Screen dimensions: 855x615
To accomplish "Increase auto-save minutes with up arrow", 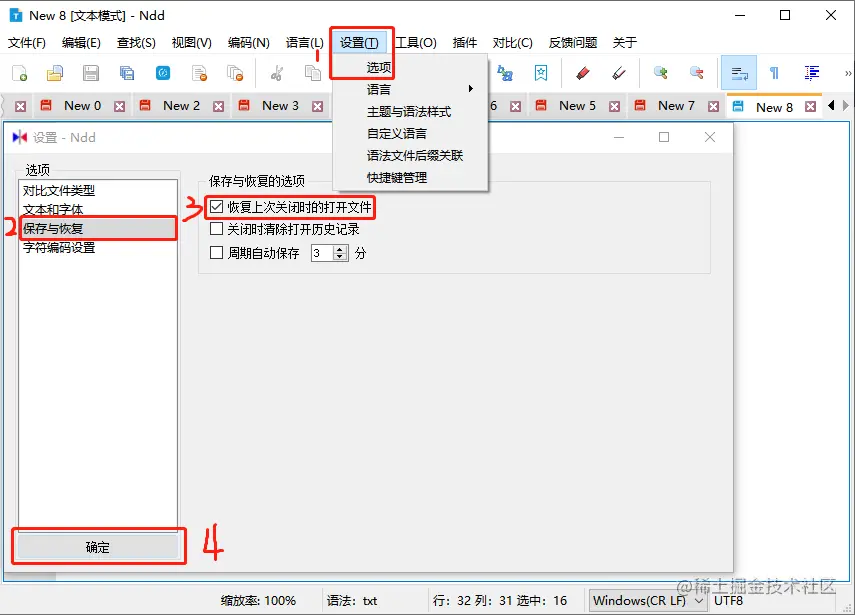I will coord(340,249).
